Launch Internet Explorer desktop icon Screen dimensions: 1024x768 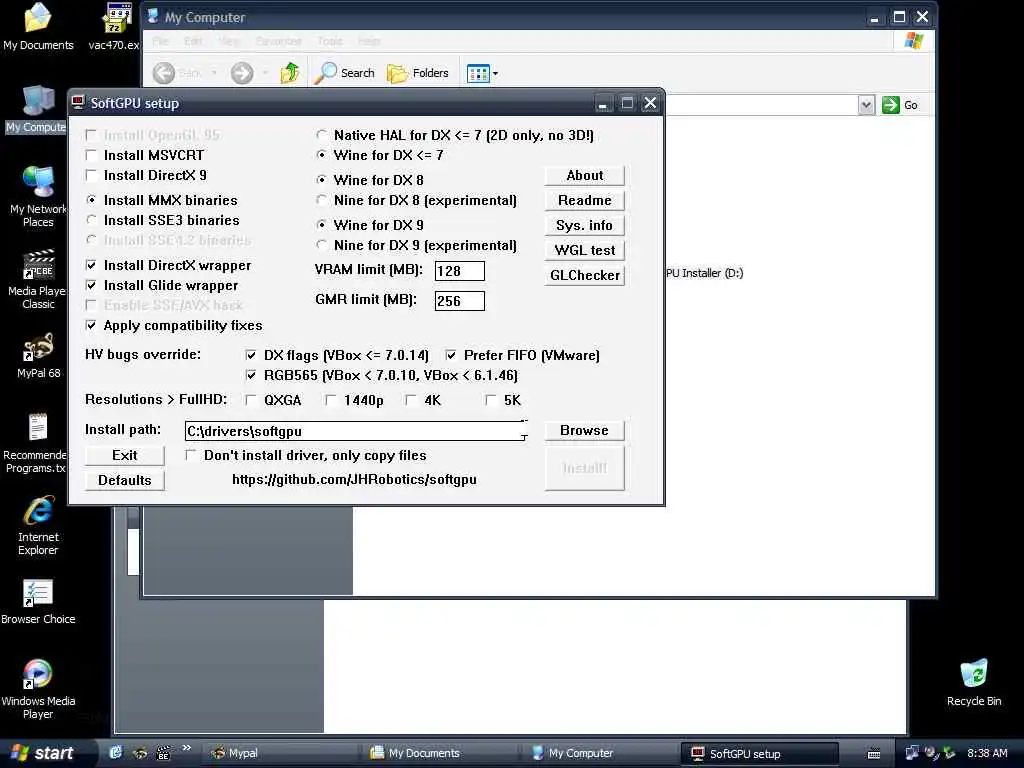[x=38, y=526]
